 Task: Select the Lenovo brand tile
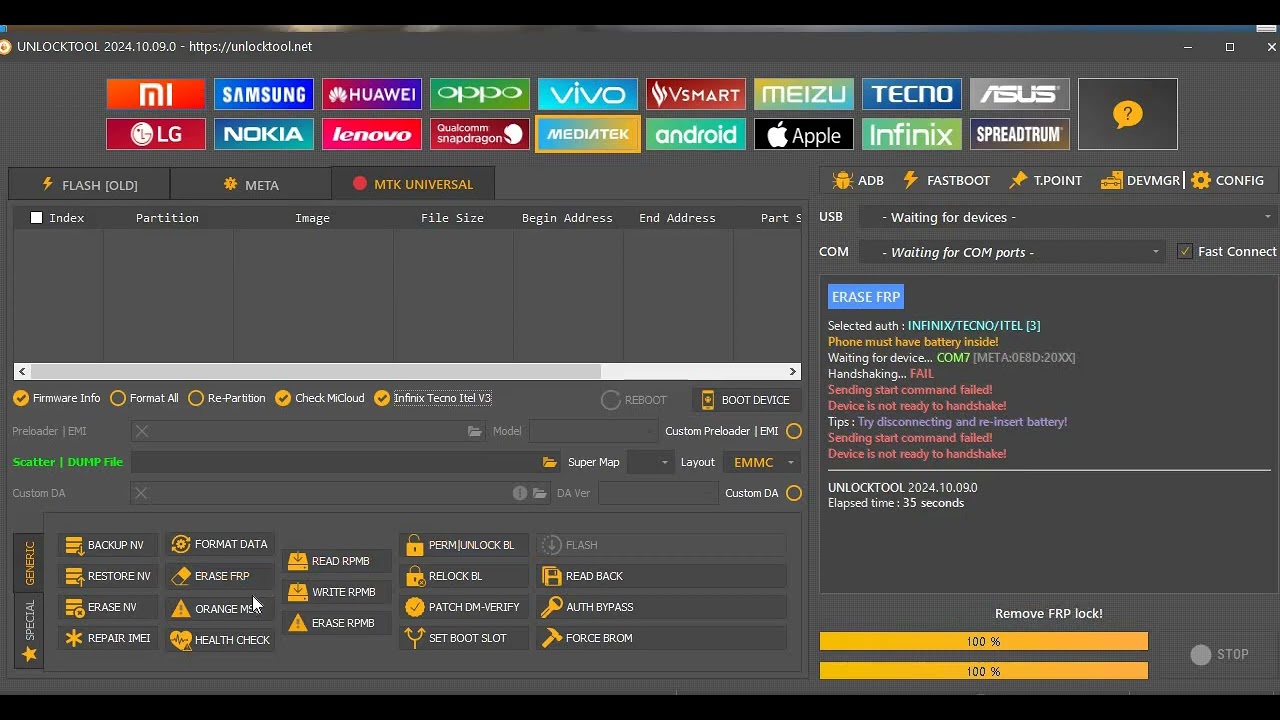coord(372,134)
